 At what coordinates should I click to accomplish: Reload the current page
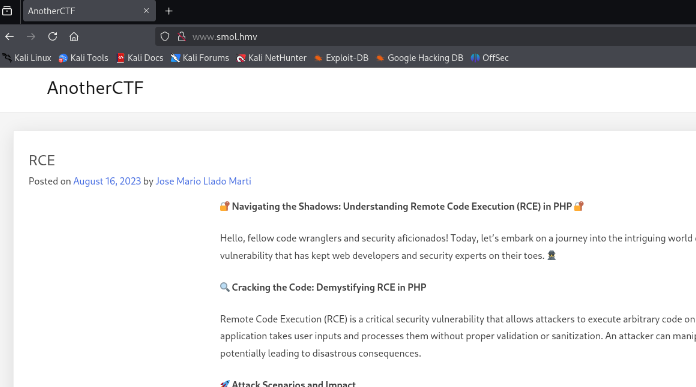point(52,37)
